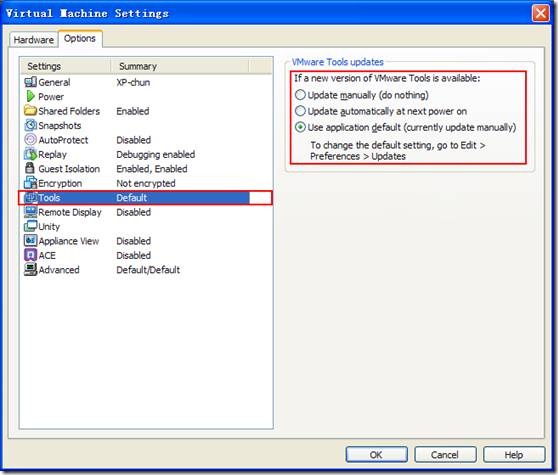Click the purple ACE icon
Viewport: 558px width, 475px height.
click(30, 255)
